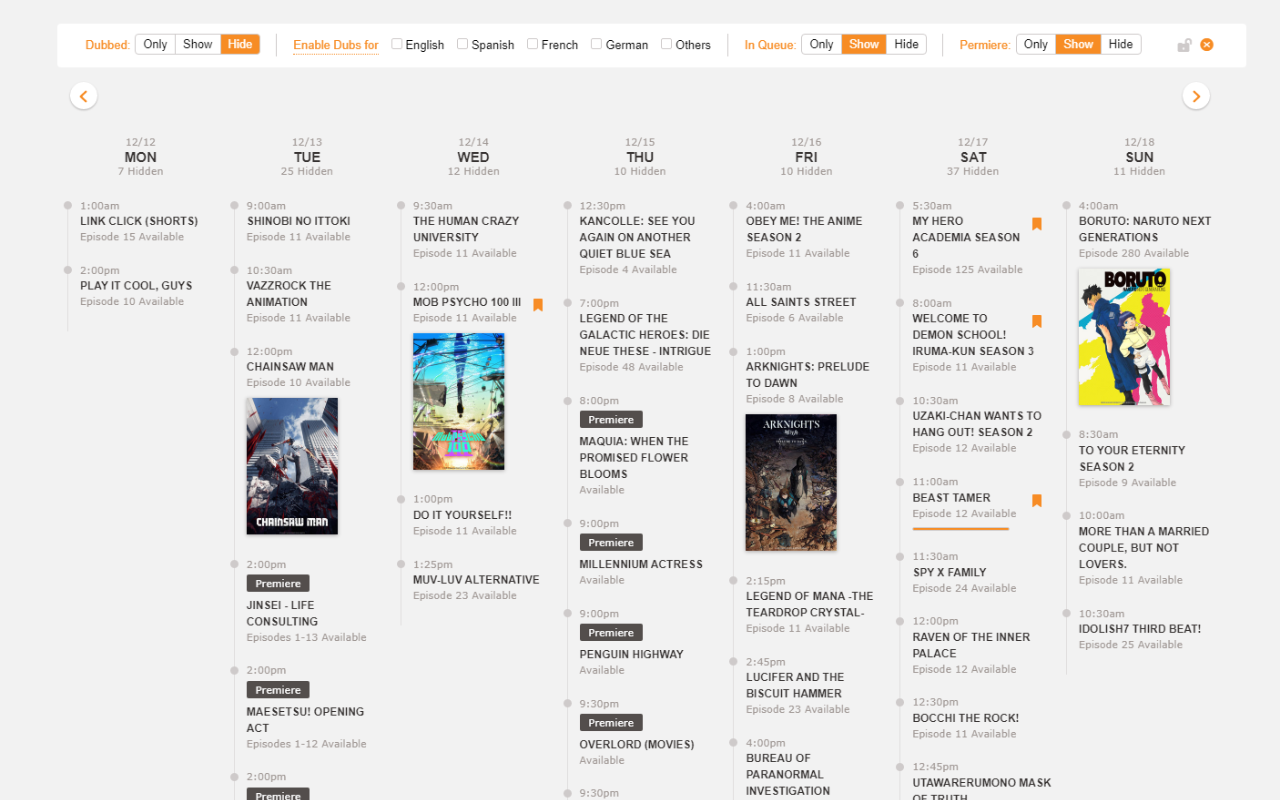
Task: Click the bookmark icon on Beast Tamer
Action: coord(1036,500)
